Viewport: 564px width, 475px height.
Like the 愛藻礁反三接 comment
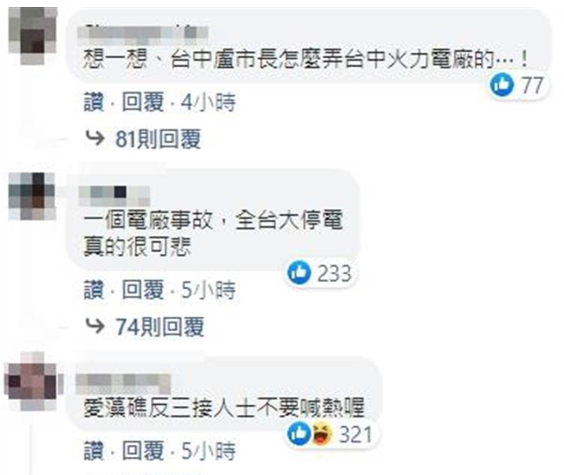tap(94, 451)
